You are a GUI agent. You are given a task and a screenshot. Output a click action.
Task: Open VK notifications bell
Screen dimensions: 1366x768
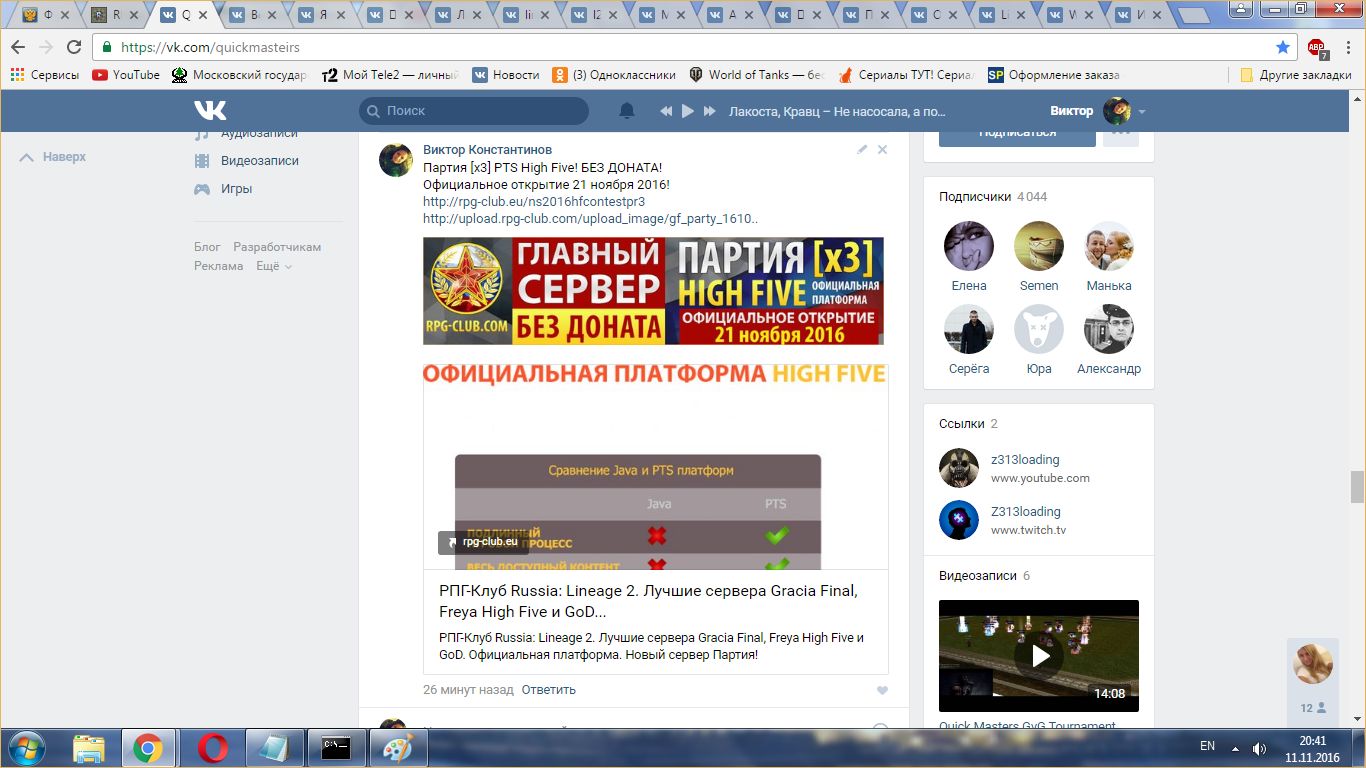coord(627,111)
